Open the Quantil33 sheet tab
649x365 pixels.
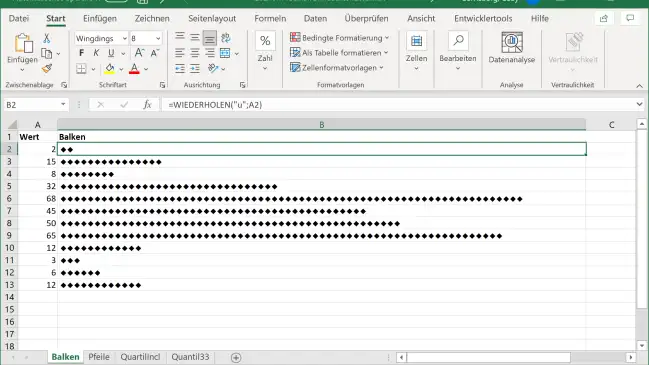coord(190,357)
